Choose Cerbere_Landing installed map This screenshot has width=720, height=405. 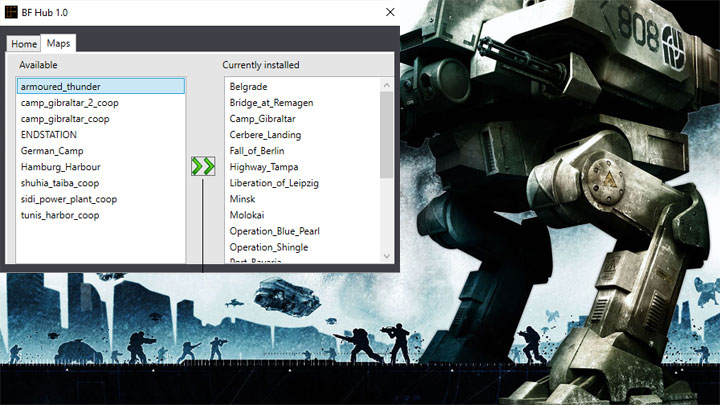303,135
